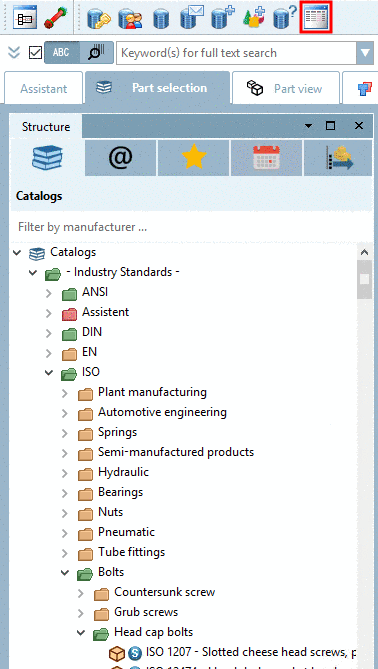Image resolution: width=378 pixels, height=669 pixels.
Task: Close the Structure docking panel
Action: (x=359, y=125)
